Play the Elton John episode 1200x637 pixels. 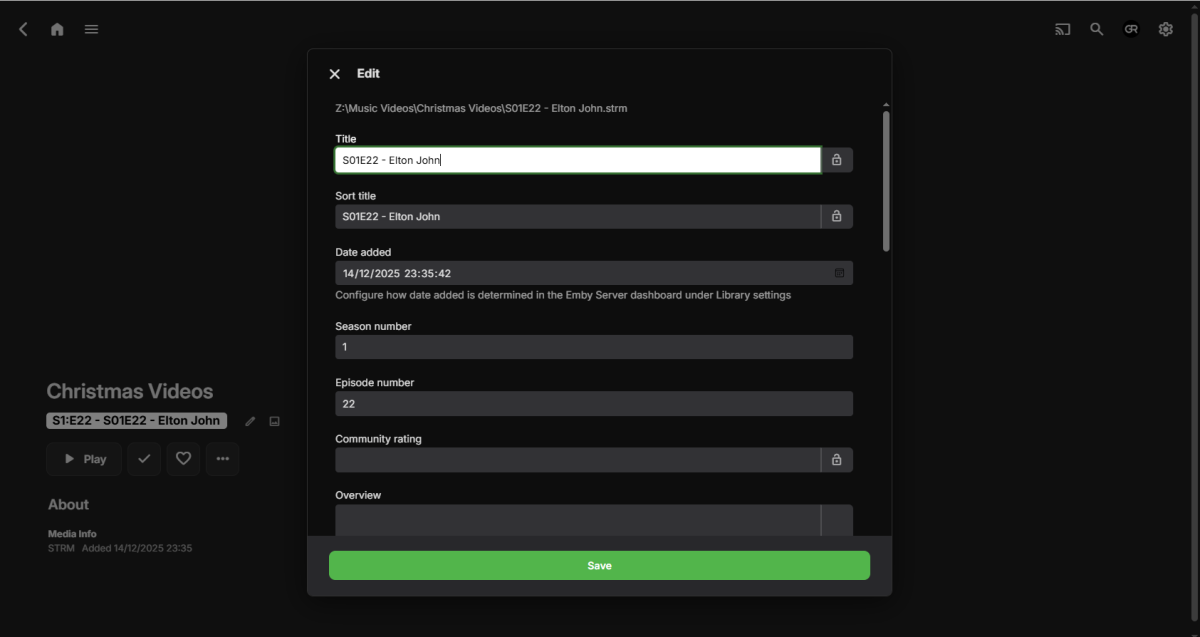click(x=84, y=459)
